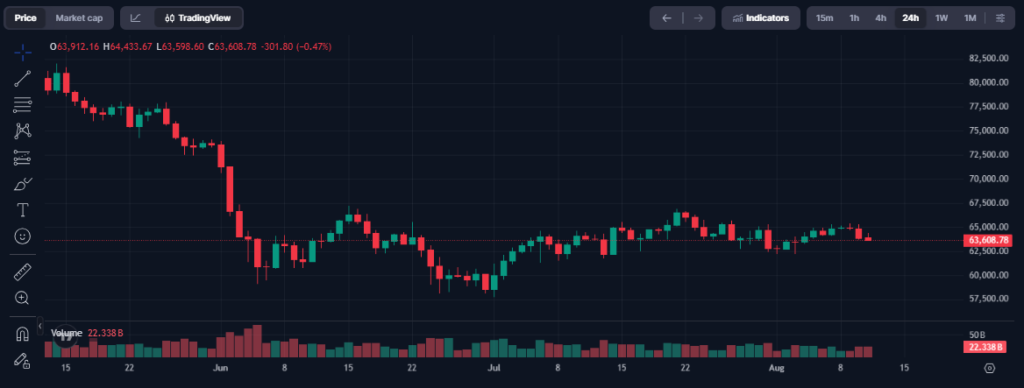
Task: Activate the text annotation tool
Action: pyautogui.click(x=22, y=210)
